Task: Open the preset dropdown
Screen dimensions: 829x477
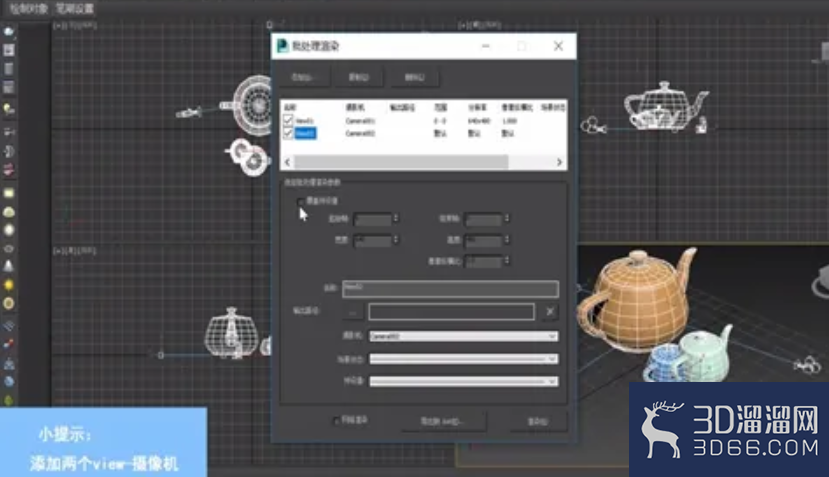Action: point(464,381)
